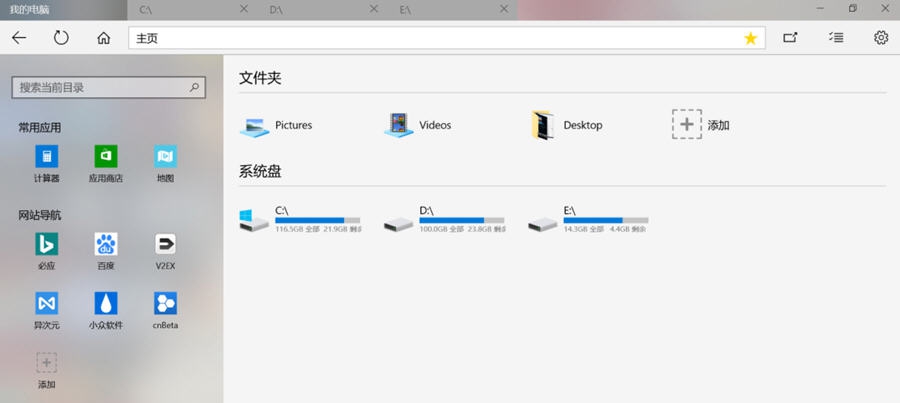The image size is (900, 403).
Task: Close the C:\ tab
Action: click(243, 9)
